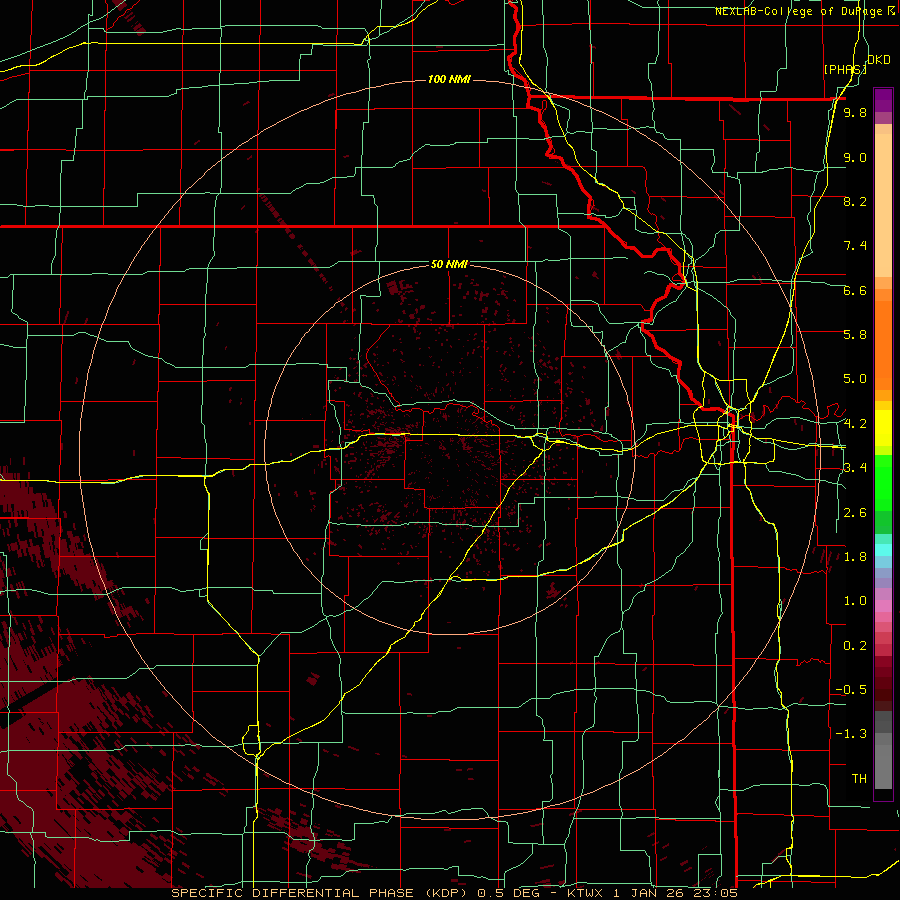Pick the cyan color bar segment near 1.8
Screen dimensions: 900x900
click(x=883, y=549)
